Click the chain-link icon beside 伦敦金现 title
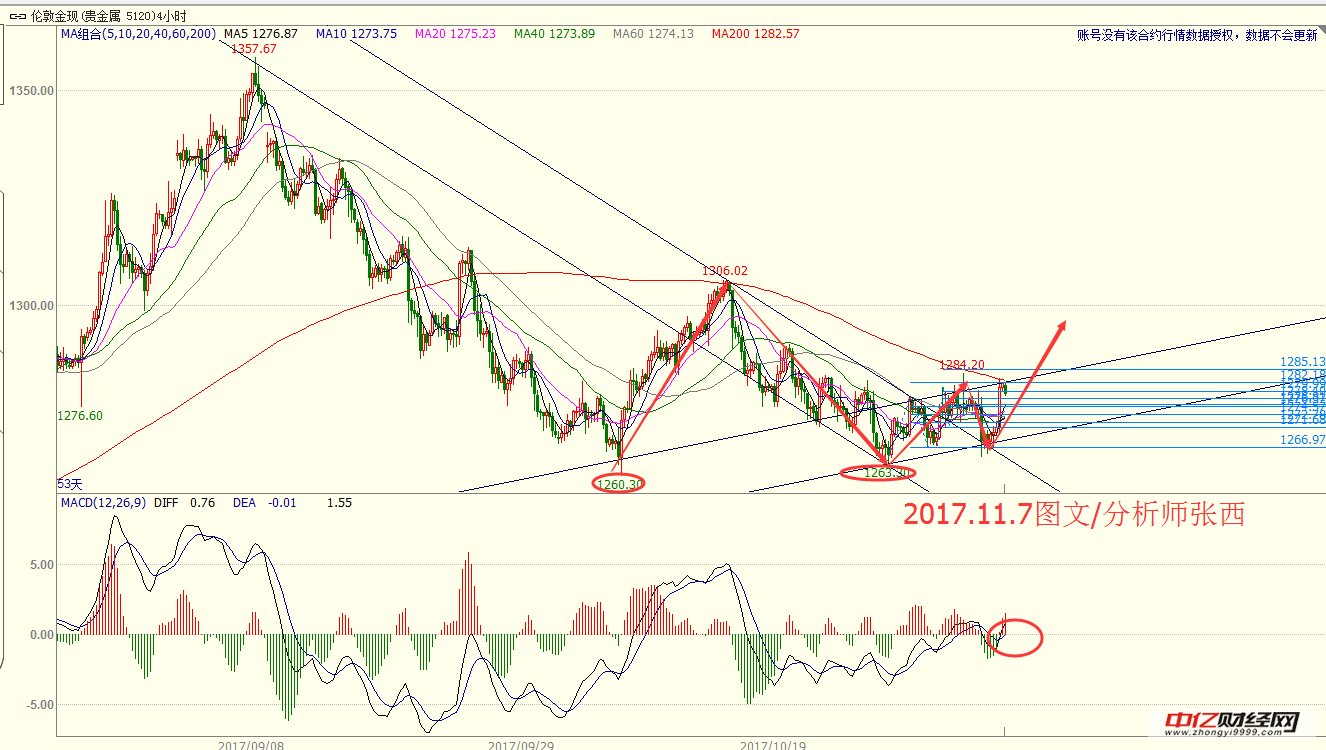 point(16,16)
